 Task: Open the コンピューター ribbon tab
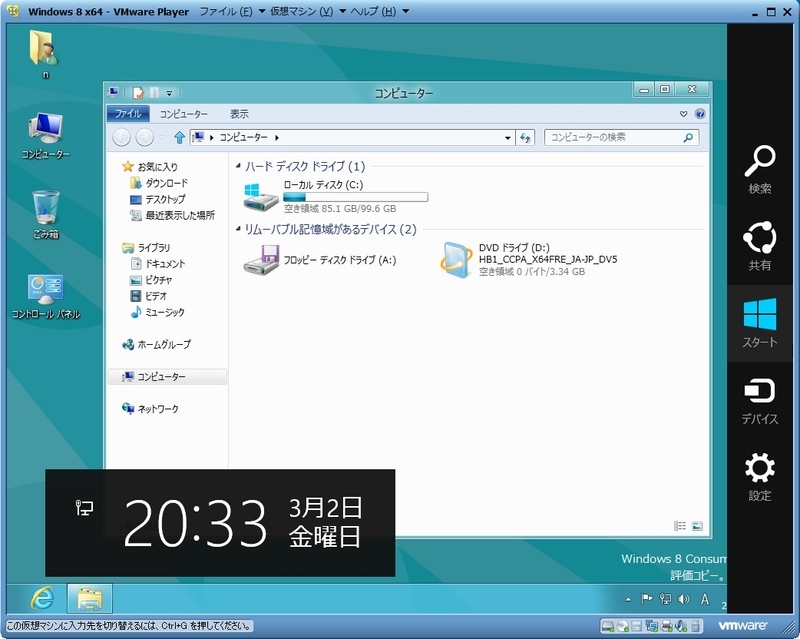[184, 114]
